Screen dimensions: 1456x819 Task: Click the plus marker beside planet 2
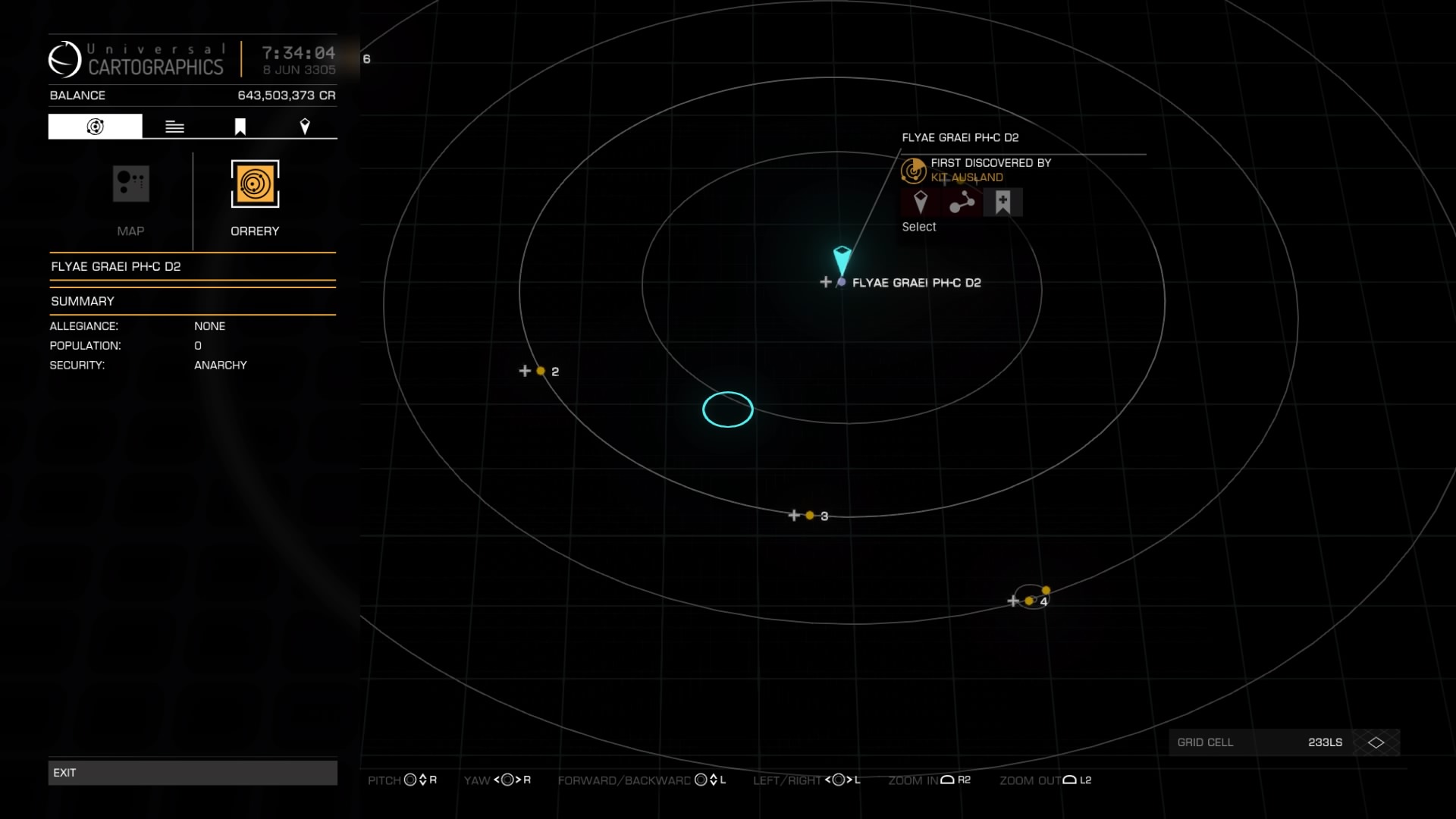525,371
